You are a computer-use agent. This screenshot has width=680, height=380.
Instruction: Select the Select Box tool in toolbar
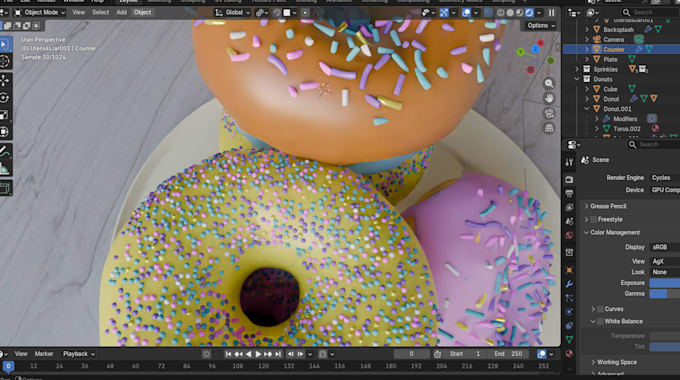pyautogui.click(x=5, y=45)
